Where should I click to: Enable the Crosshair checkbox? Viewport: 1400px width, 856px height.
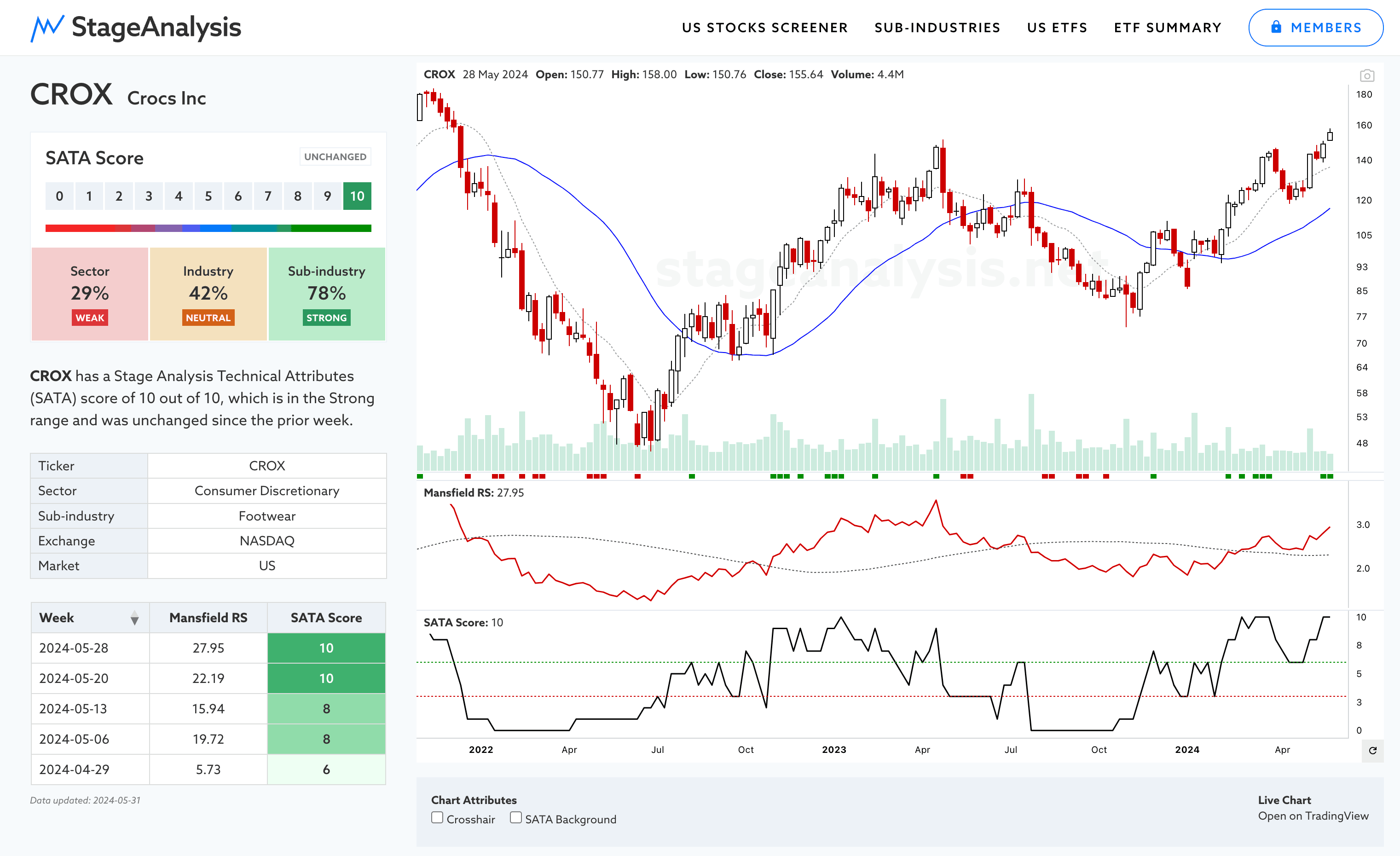(x=437, y=817)
